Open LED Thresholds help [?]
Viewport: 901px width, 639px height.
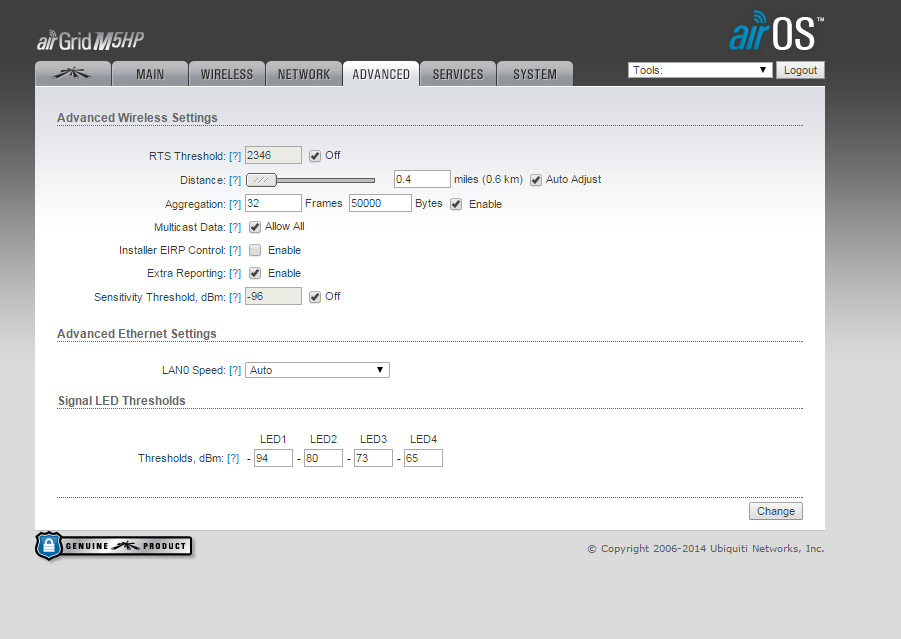tap(233, 459)
